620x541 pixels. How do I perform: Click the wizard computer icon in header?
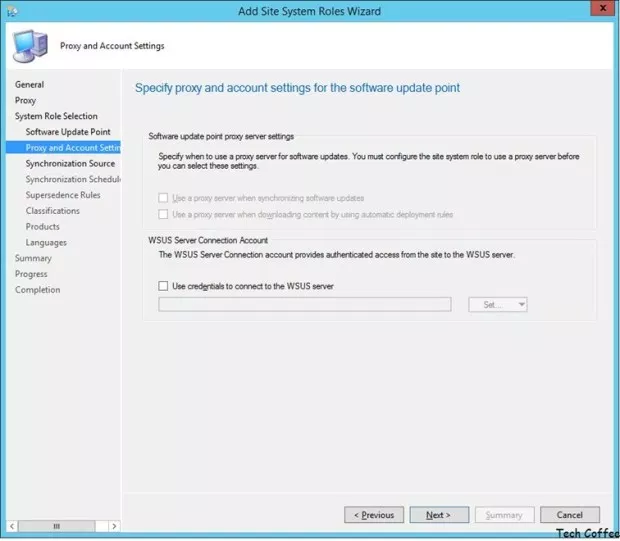point(28,45)
